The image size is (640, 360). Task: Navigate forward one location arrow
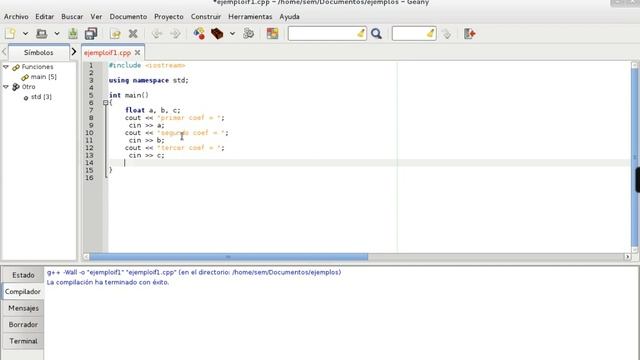click(175, 34)
